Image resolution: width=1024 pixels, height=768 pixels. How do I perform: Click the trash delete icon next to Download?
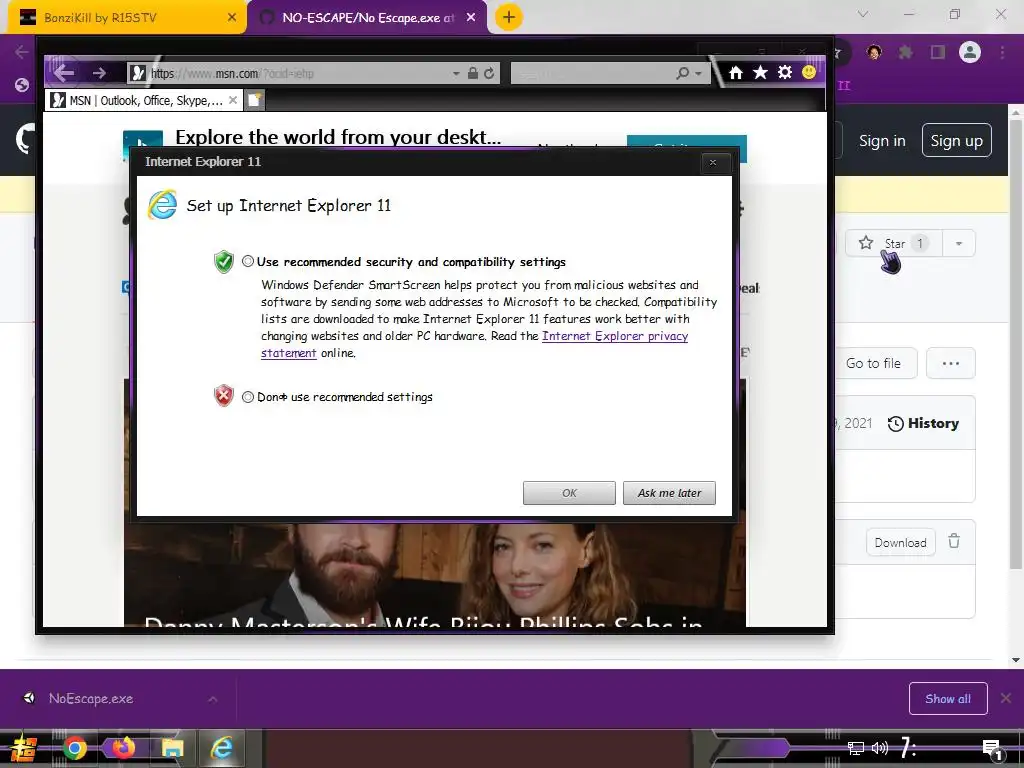click(954, 541)
